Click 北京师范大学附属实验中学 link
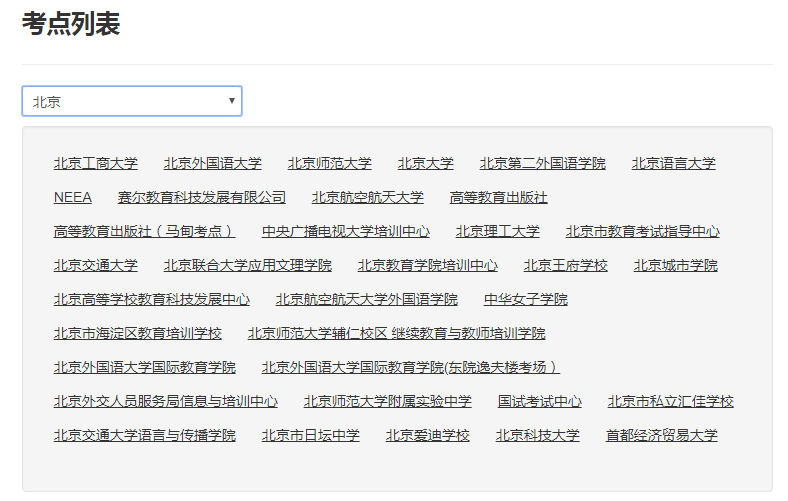 387,402
